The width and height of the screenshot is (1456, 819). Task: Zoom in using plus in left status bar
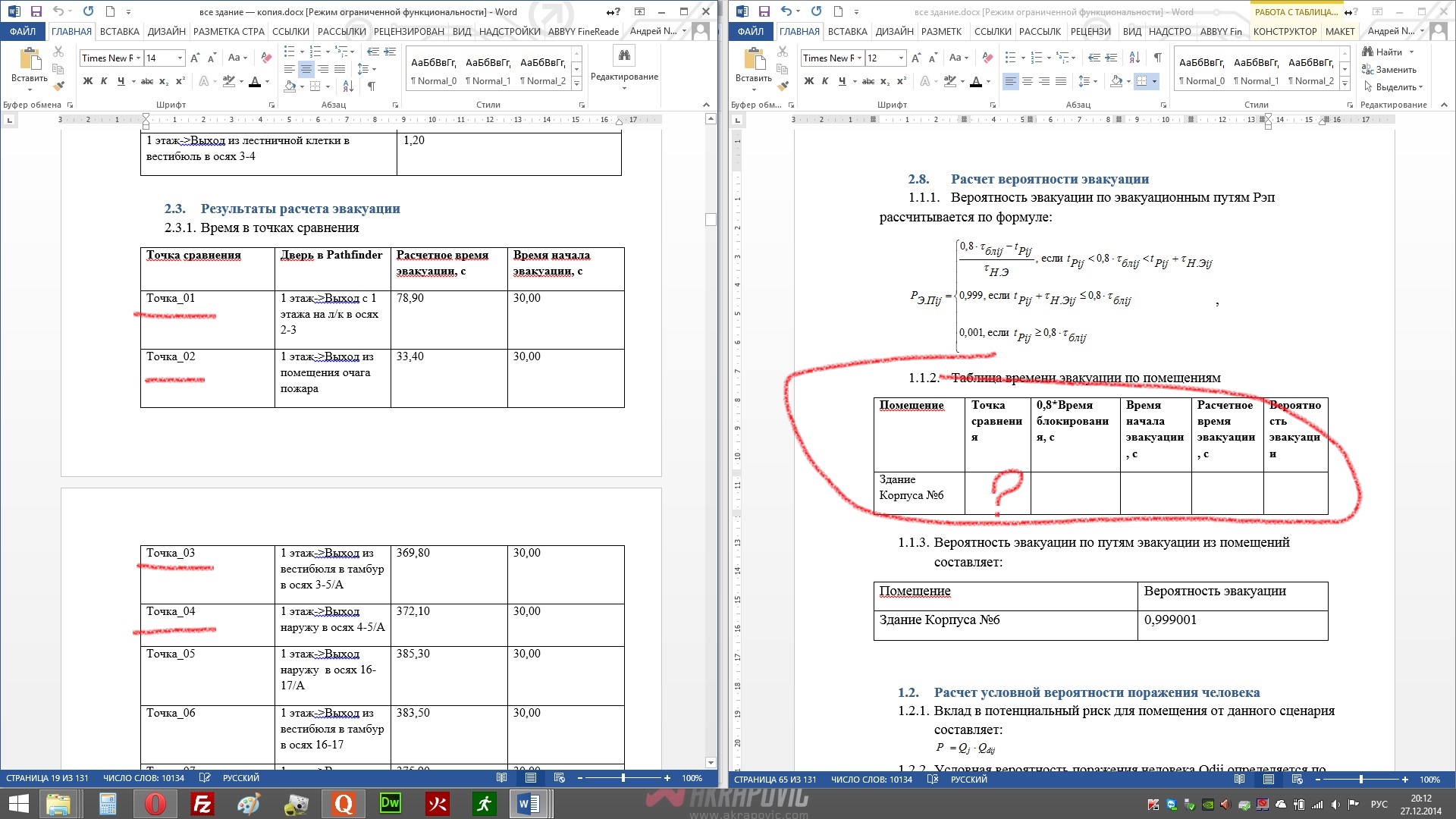(x=667, y=778)
